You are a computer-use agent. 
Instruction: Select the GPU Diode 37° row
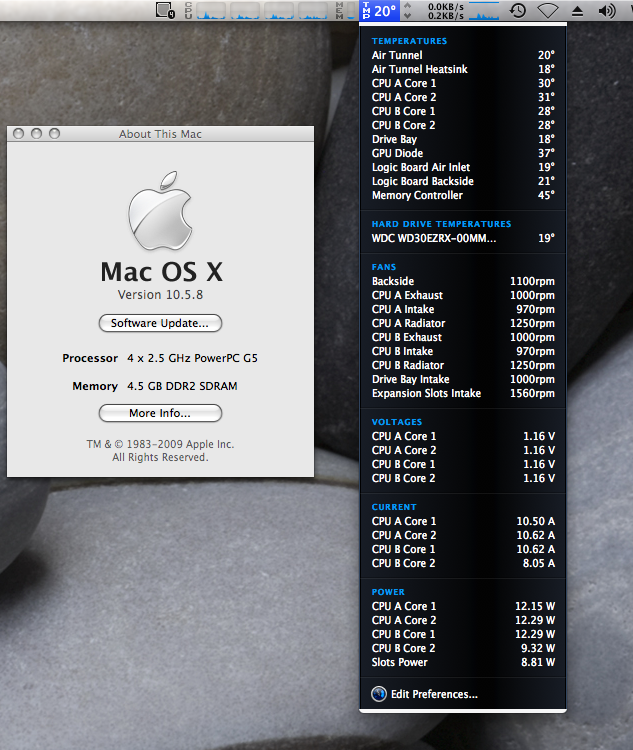click(x=463, y=153)
